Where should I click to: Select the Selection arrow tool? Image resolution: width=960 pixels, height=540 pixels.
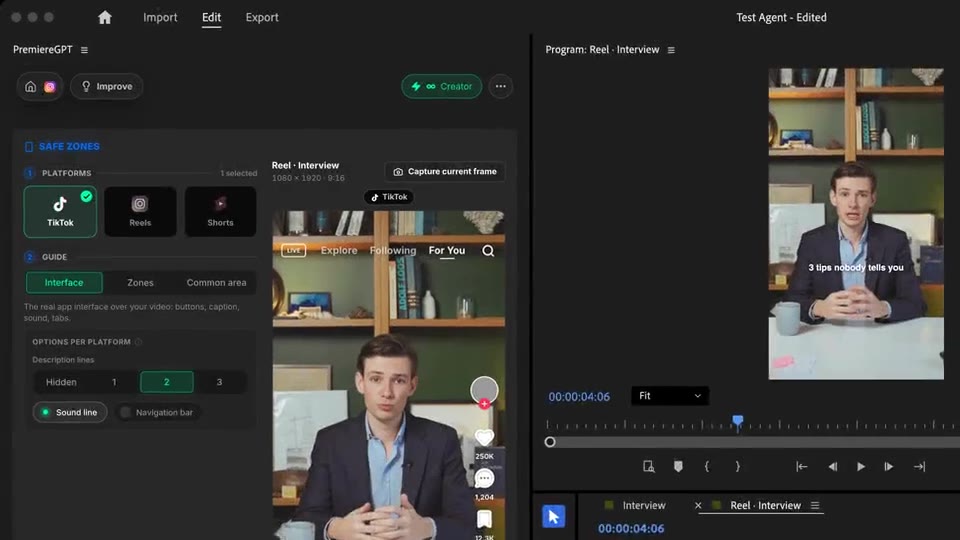click(x=553, y=516)
